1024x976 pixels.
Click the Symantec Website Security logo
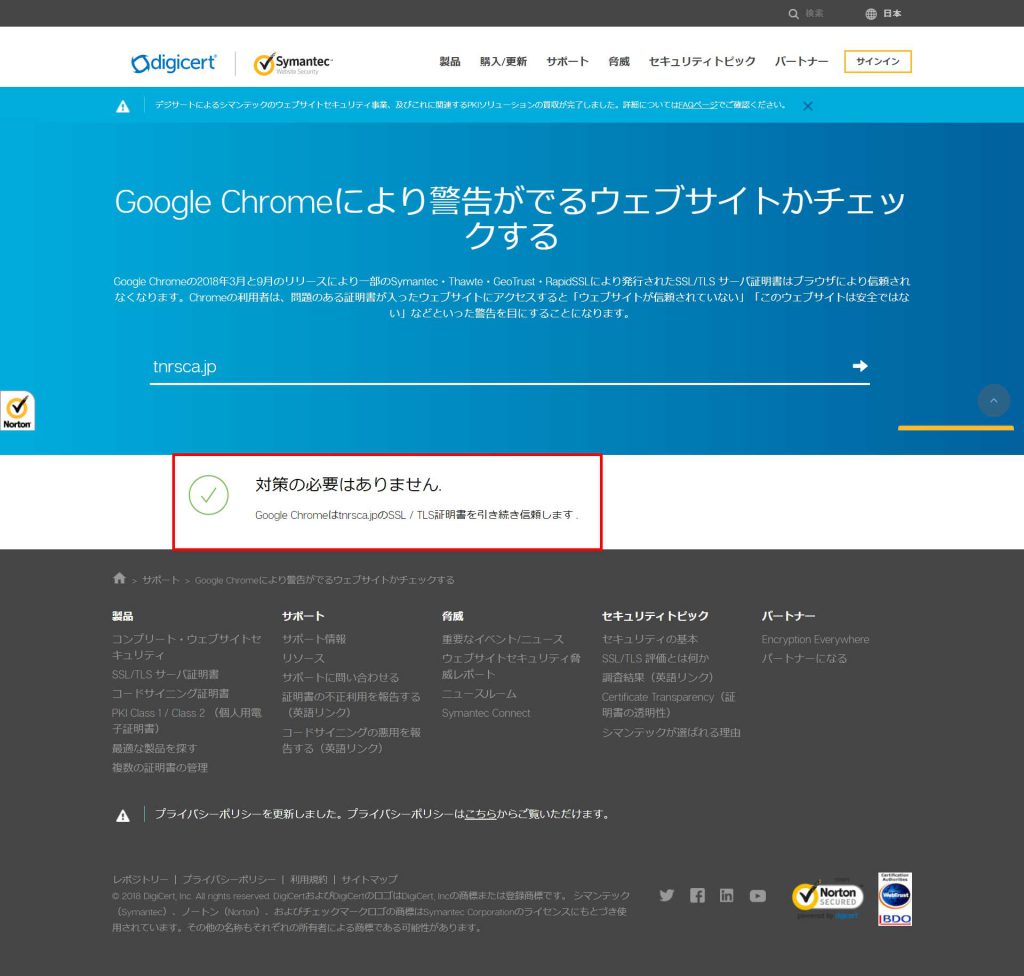[293, 63]
